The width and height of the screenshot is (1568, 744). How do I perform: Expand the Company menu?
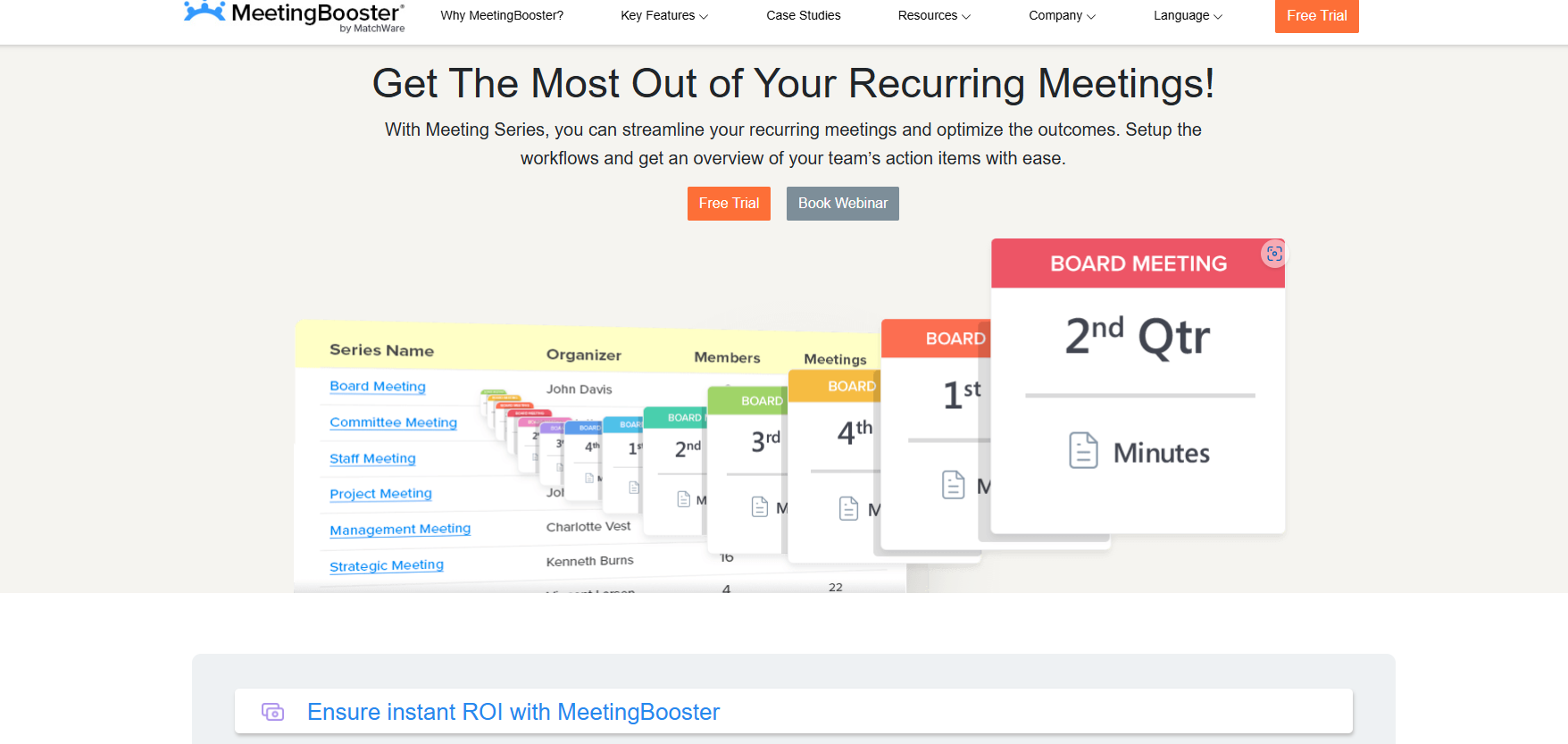pyautogui.click(x=1061, y=15)
